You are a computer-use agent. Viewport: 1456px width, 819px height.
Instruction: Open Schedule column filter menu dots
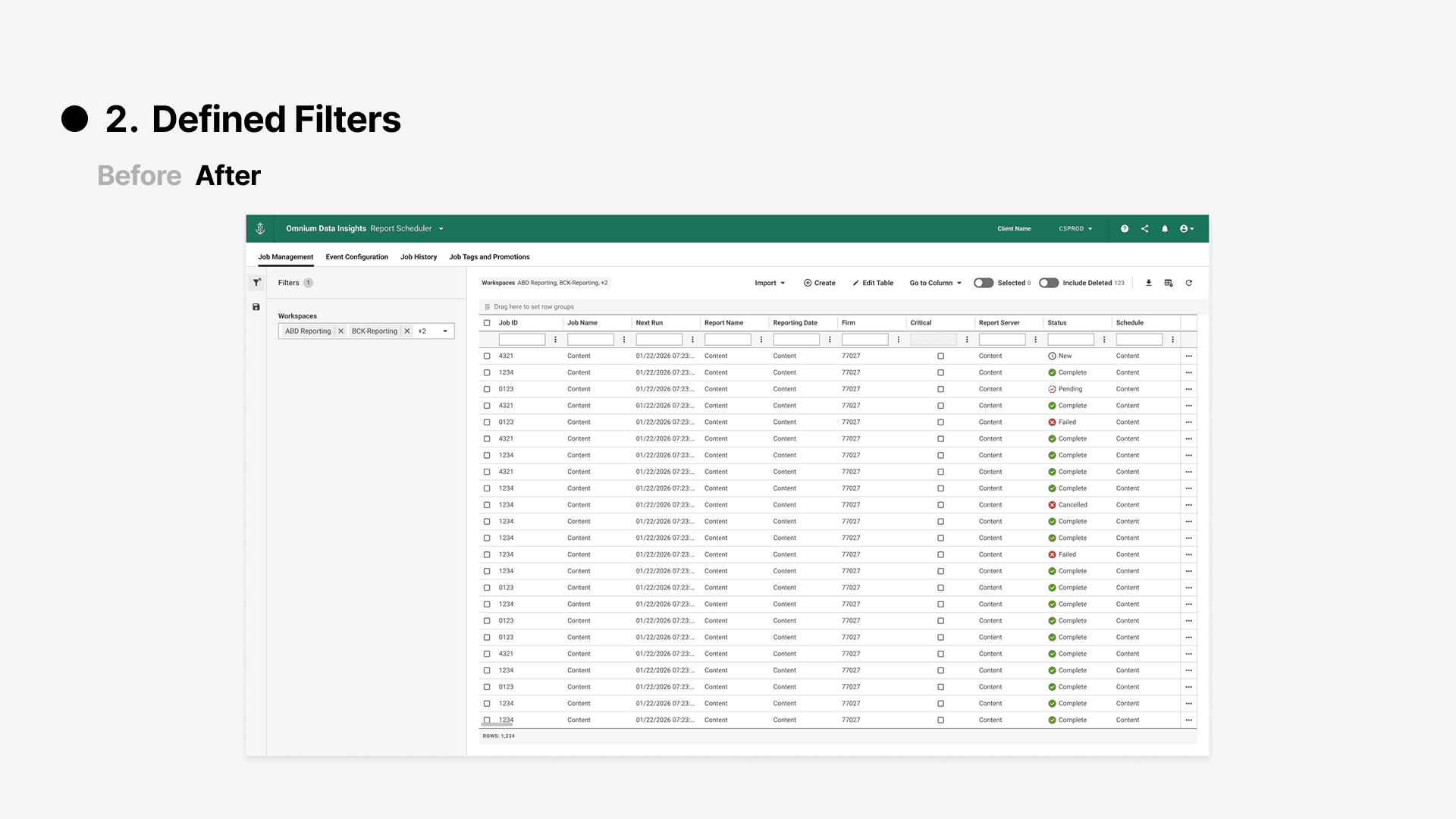1173,340
